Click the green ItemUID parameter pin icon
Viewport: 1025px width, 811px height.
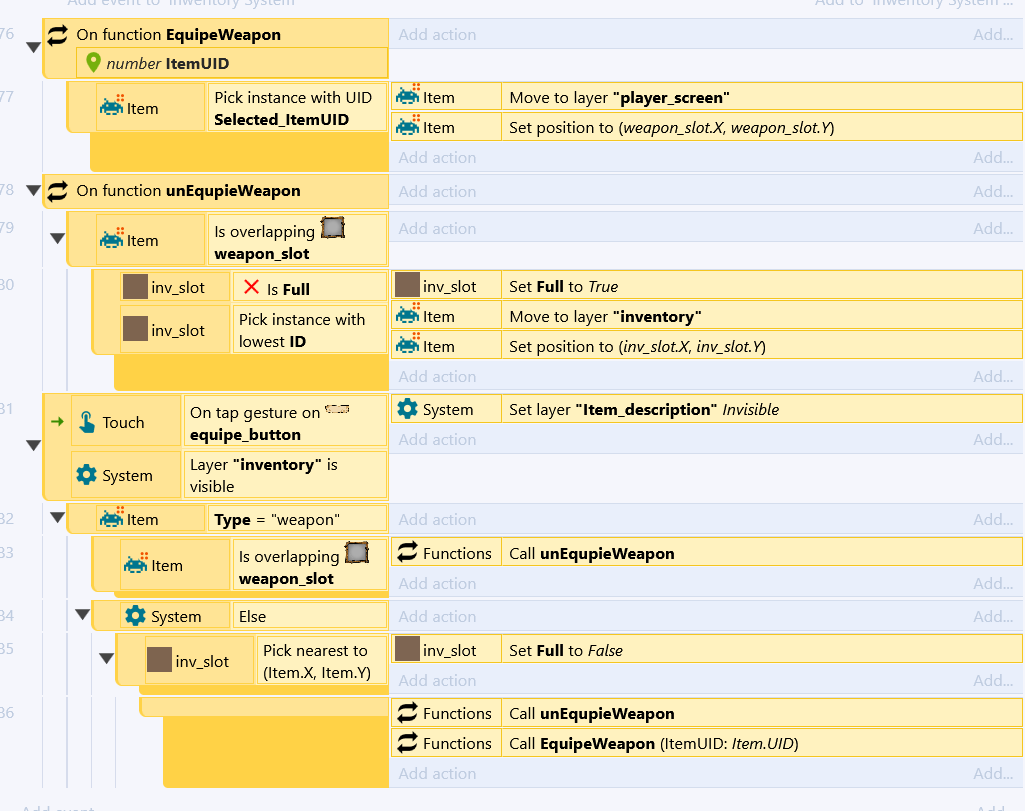(x=94, y=63)
